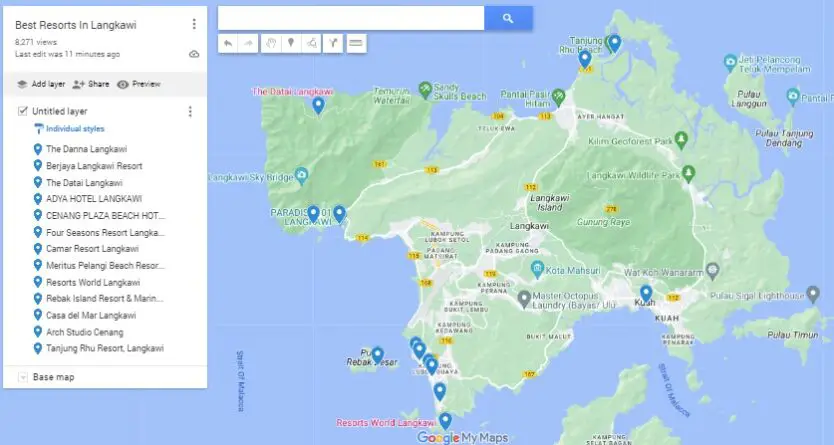Select Tanjung Rhu Resort, Langkawi entry
The image size is (834, 445).
coord(105,349)
